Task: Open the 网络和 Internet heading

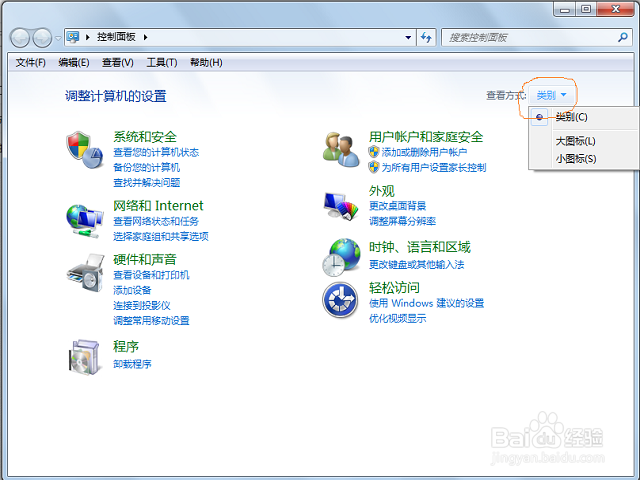Action: 158,205
